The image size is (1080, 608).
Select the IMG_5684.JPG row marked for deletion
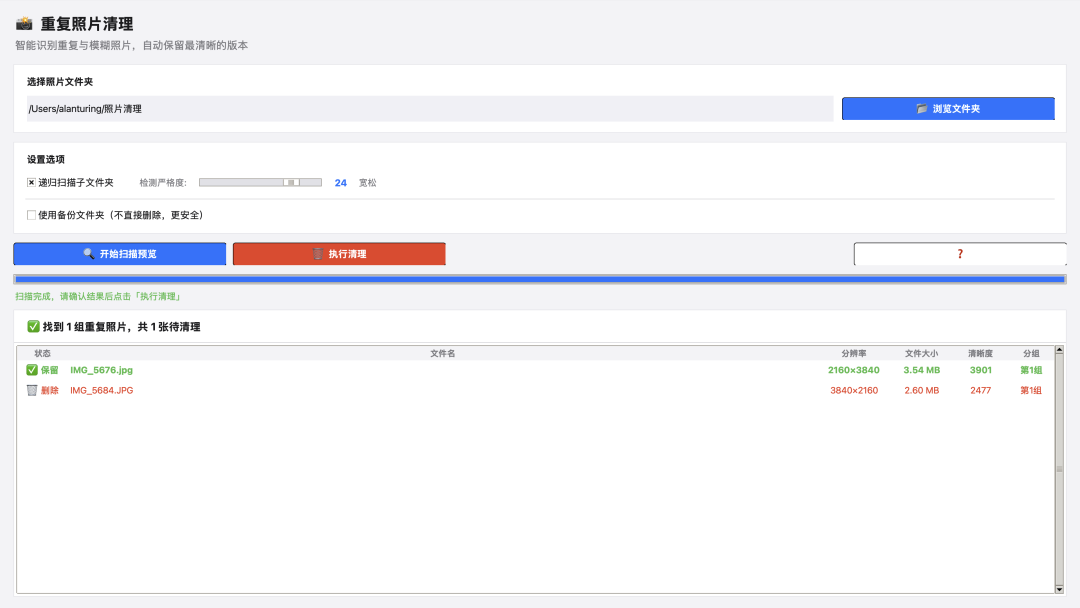point(535,390)
